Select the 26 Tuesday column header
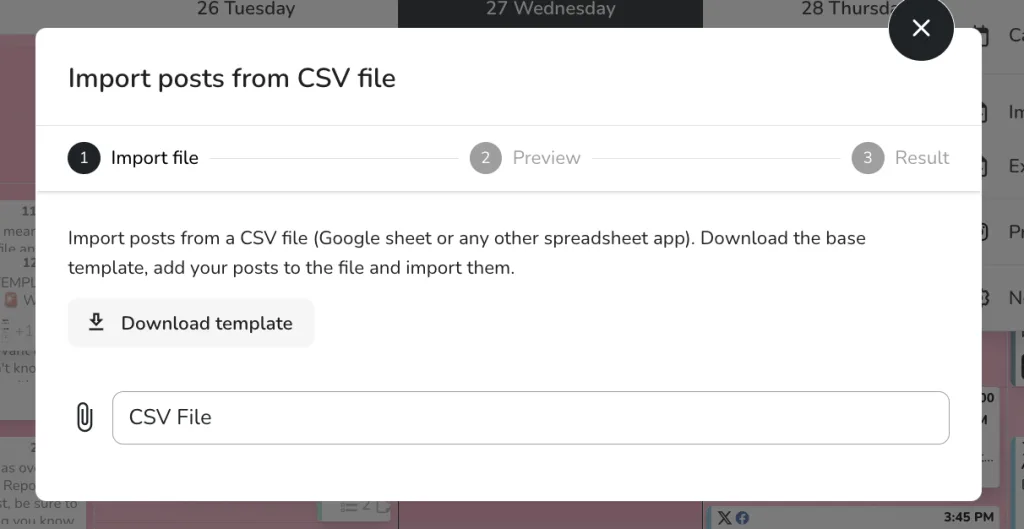The width and height of the screenshot is (1024, 529). [x=246, y=9]
